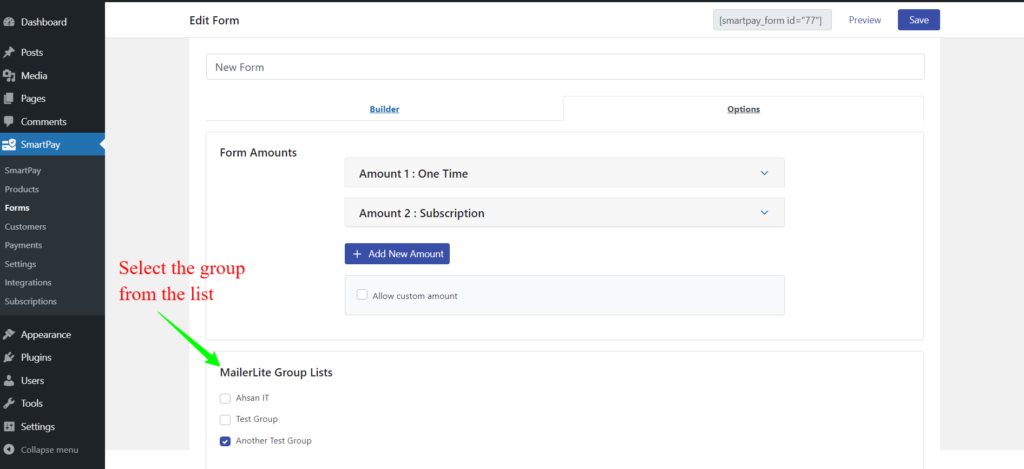Click Add New Amount button

tap(397, 253)
